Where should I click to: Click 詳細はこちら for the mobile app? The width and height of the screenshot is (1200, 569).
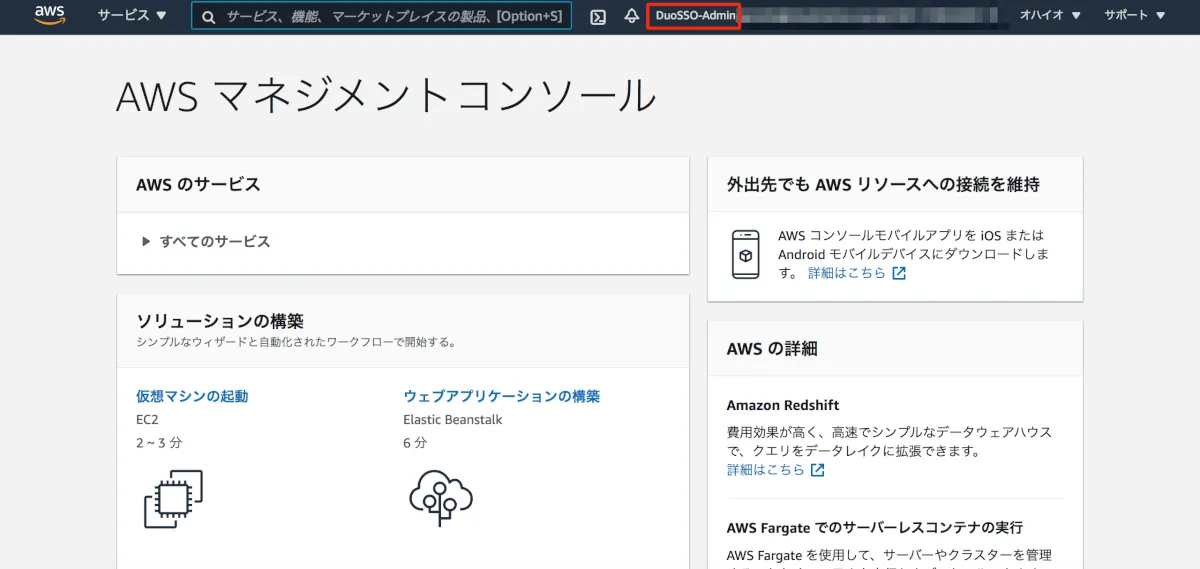[846, 273]
